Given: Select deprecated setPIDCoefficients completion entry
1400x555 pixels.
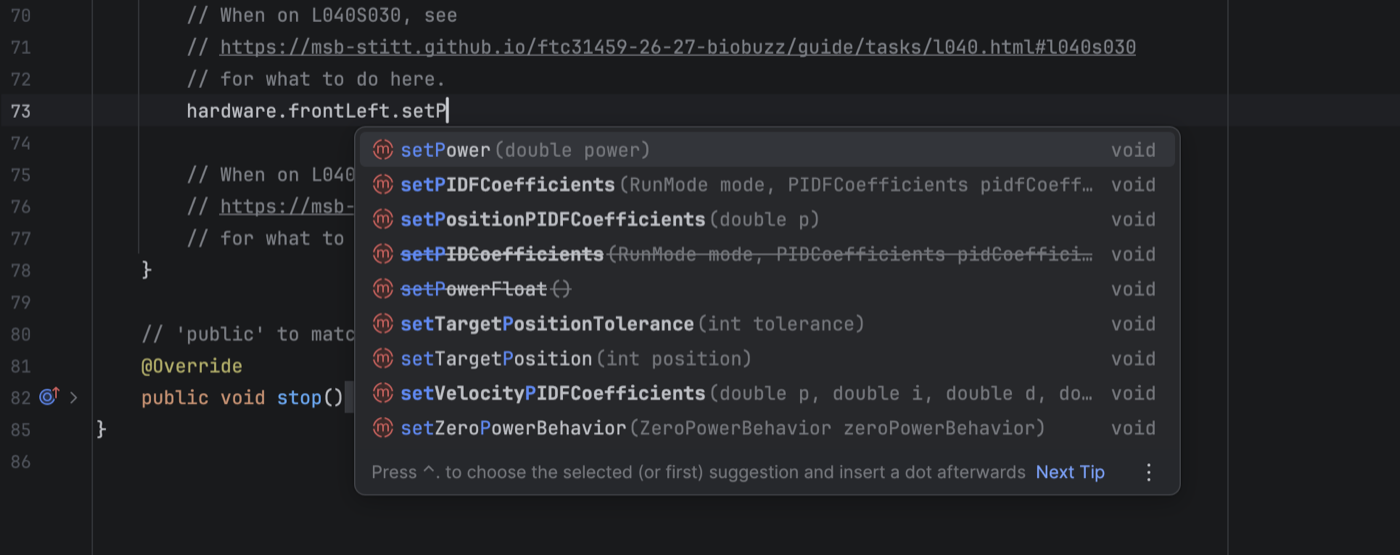Looking at the screenshot, I should [x=767, y=255].
